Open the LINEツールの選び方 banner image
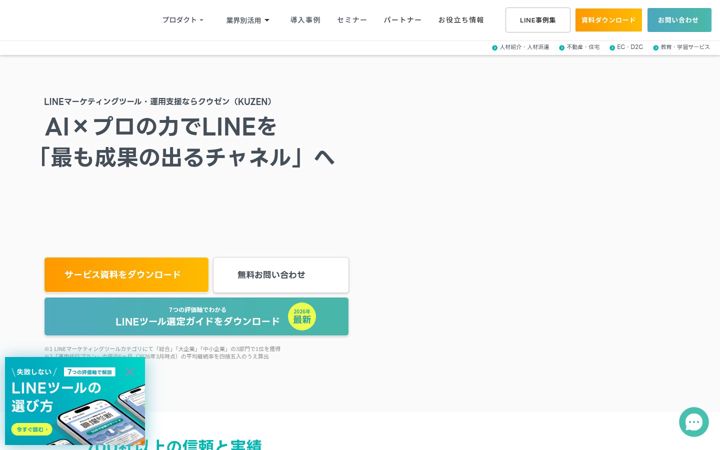720x450 pixels. tap(75, 401)
